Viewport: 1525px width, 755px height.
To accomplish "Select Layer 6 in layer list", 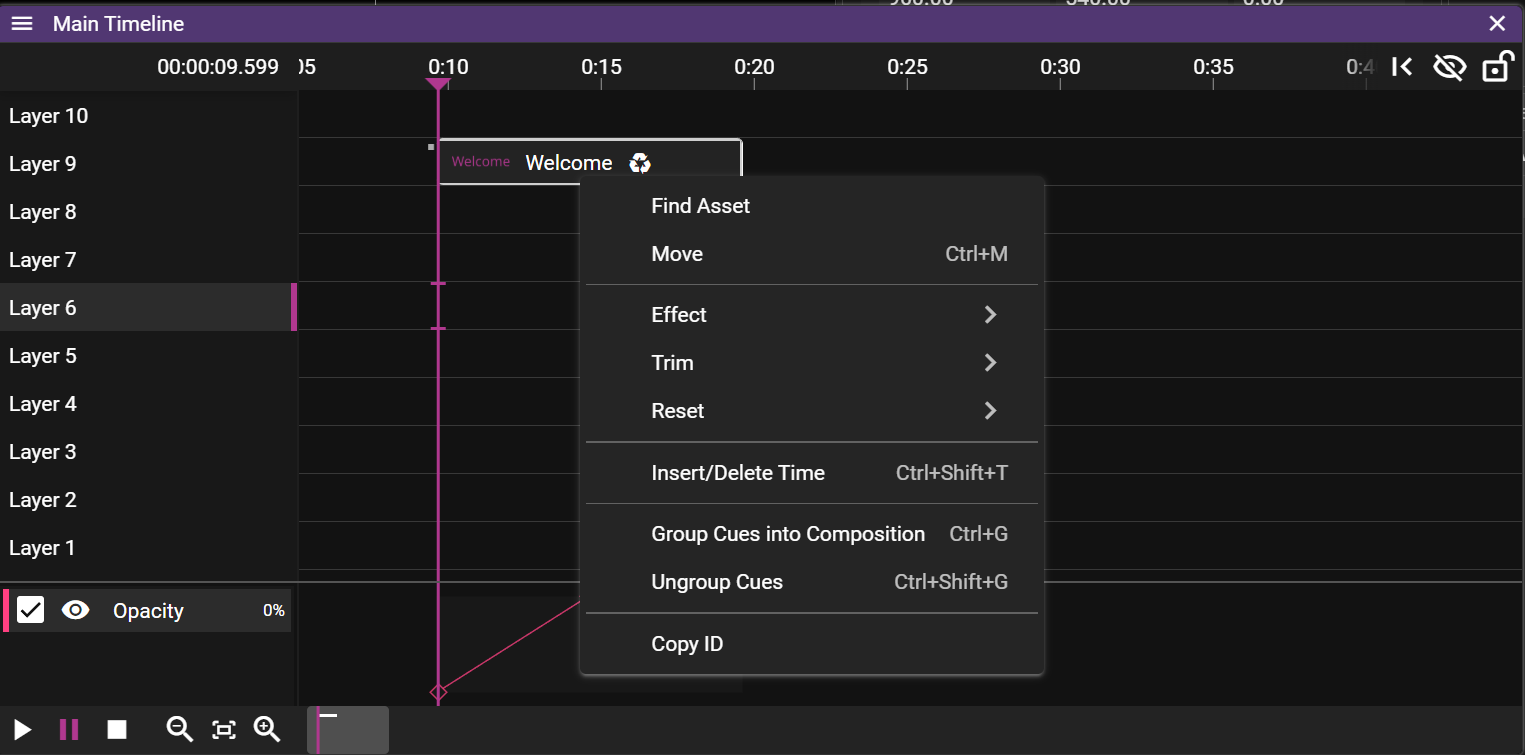I will tap(43, 308).
